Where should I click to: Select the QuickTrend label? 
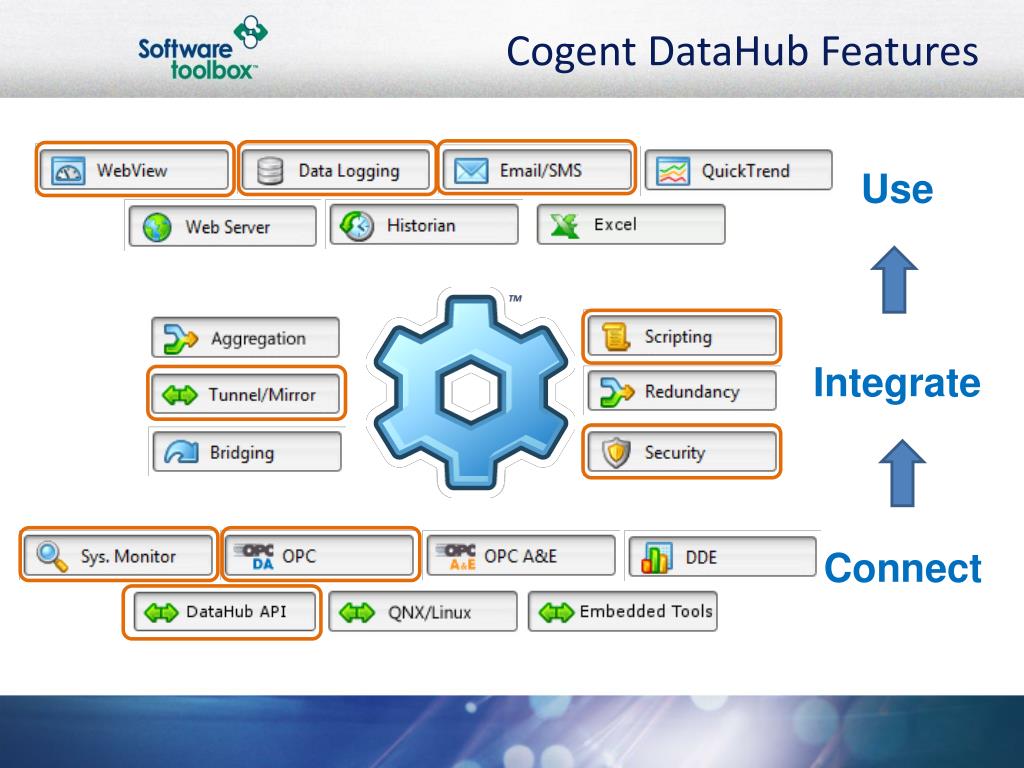[745, 171]
